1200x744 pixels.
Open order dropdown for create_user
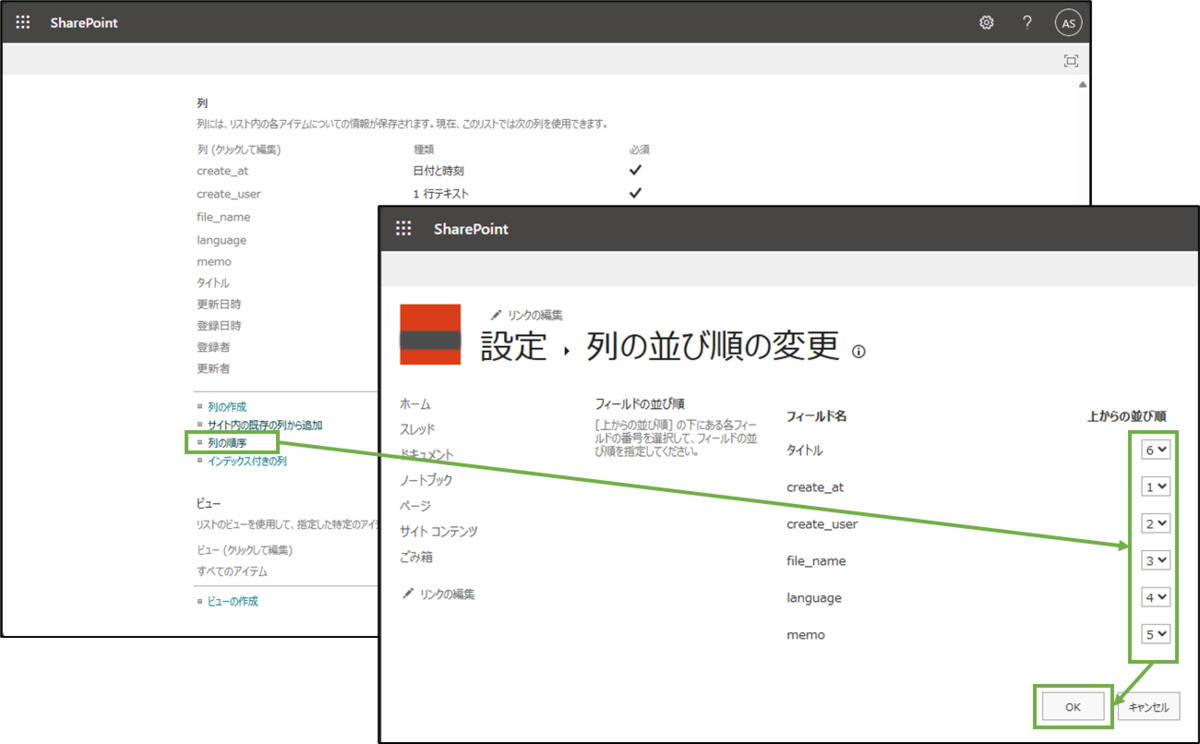click(x=1156, y=524)
